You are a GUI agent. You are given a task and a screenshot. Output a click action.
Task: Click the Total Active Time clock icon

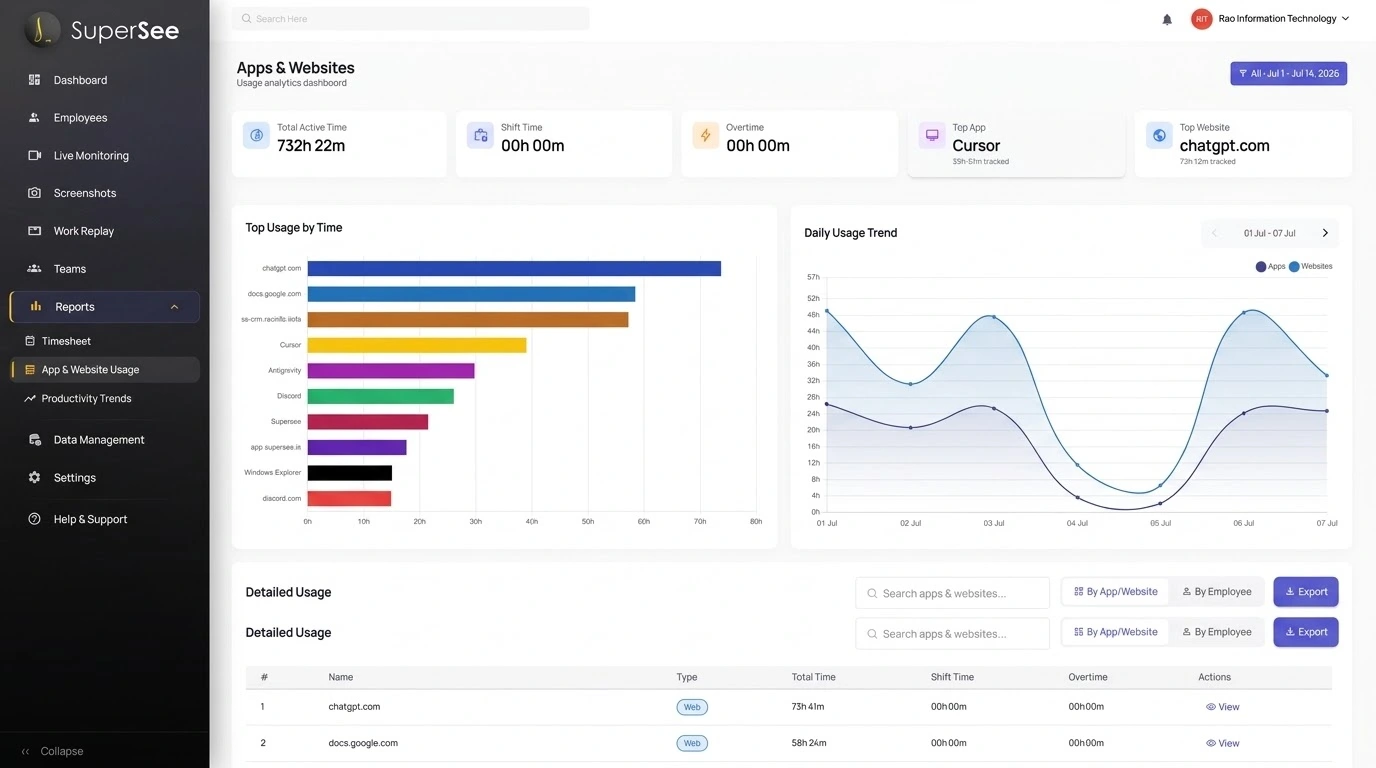256,136
